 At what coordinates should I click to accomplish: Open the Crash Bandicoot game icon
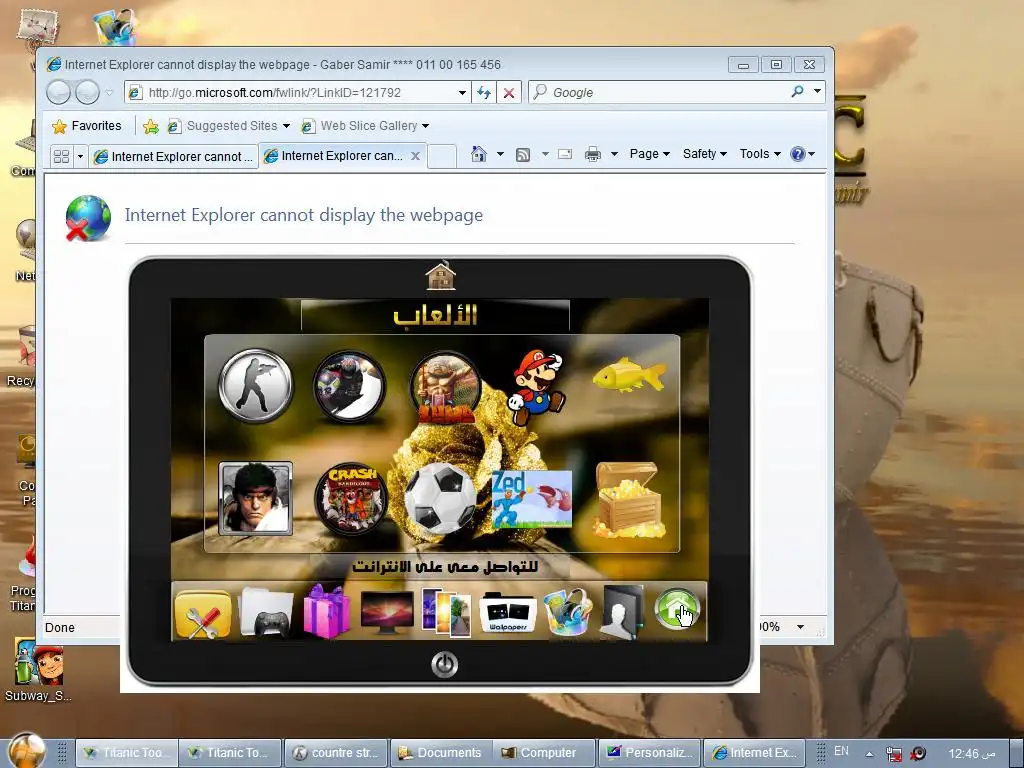351,499
